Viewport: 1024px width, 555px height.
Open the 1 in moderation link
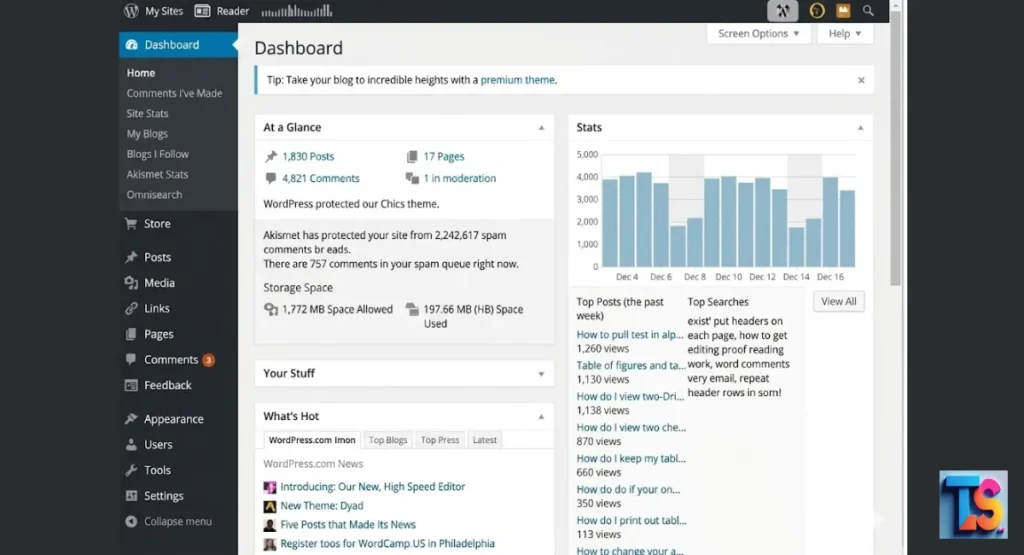tap(460, 178)
